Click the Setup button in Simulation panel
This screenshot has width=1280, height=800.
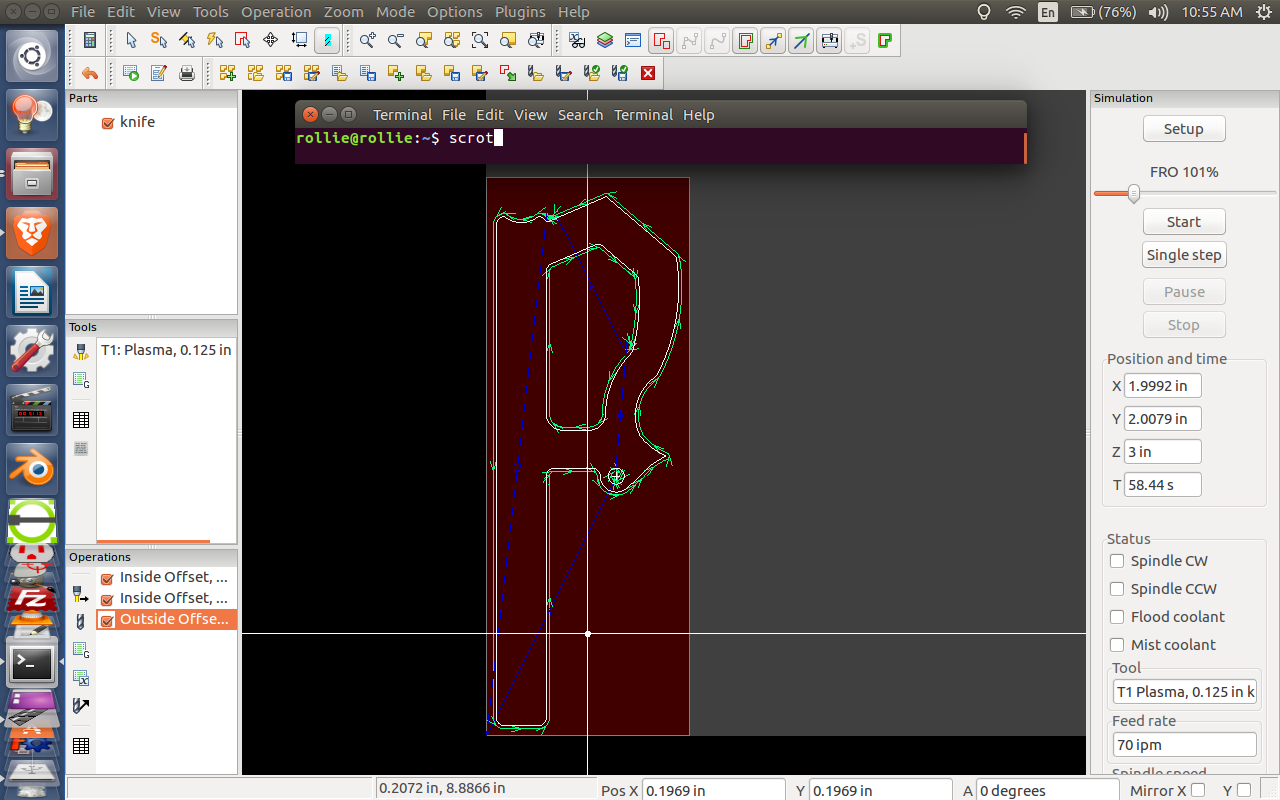pyautogui.click(x=1184, y=128)
